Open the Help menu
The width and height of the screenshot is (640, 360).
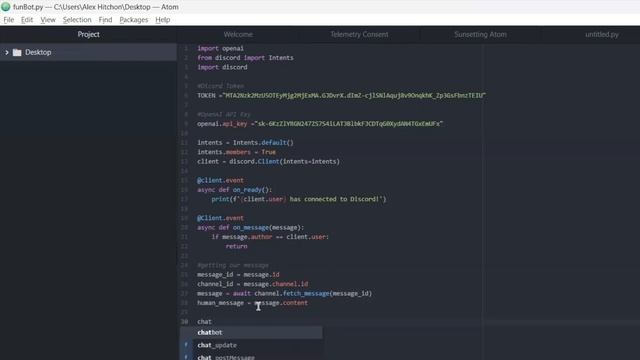pyautogui.click(x=162, y=20)
